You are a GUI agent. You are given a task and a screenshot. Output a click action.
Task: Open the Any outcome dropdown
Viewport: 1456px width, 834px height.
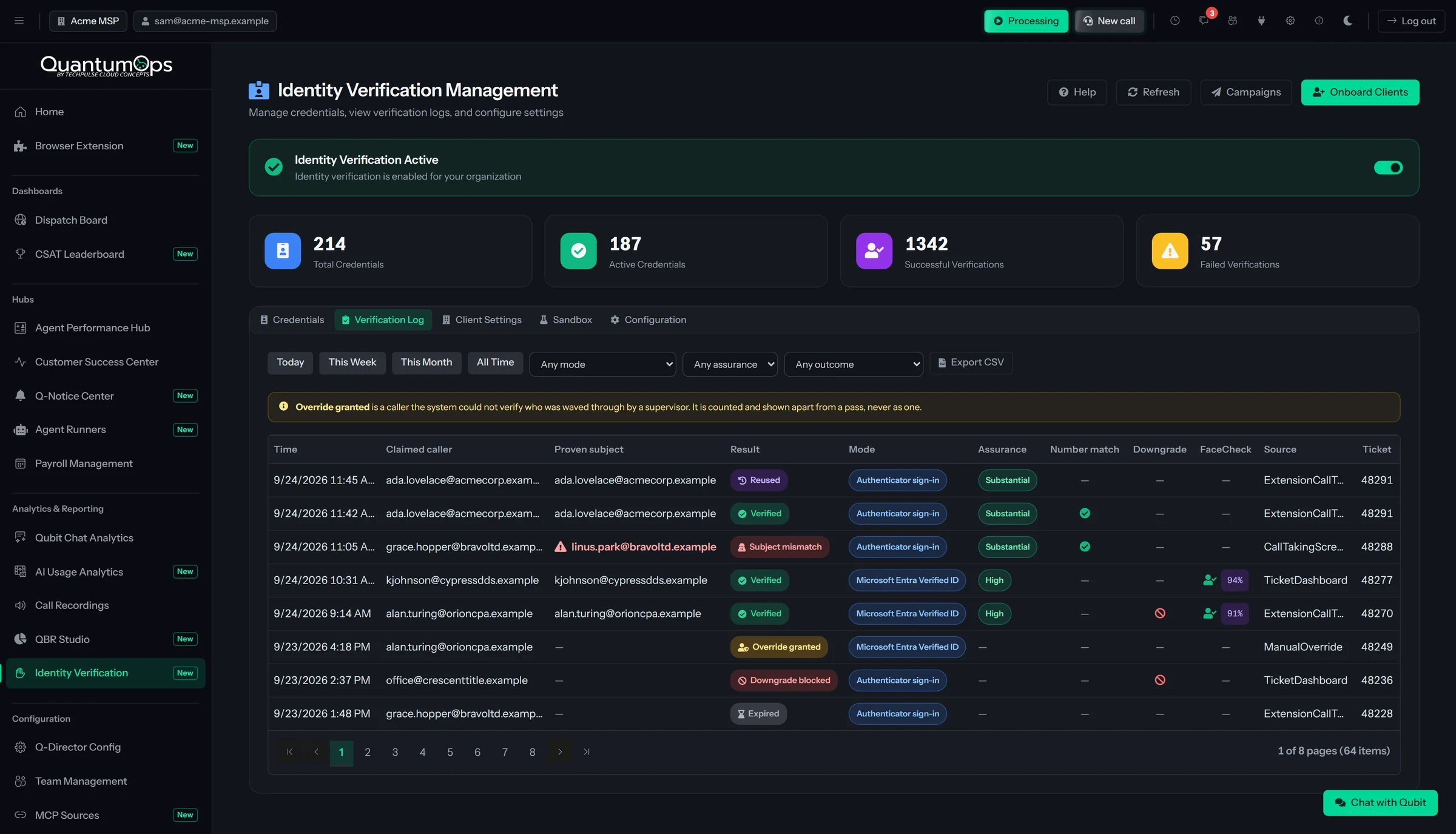tap(854, 364)
